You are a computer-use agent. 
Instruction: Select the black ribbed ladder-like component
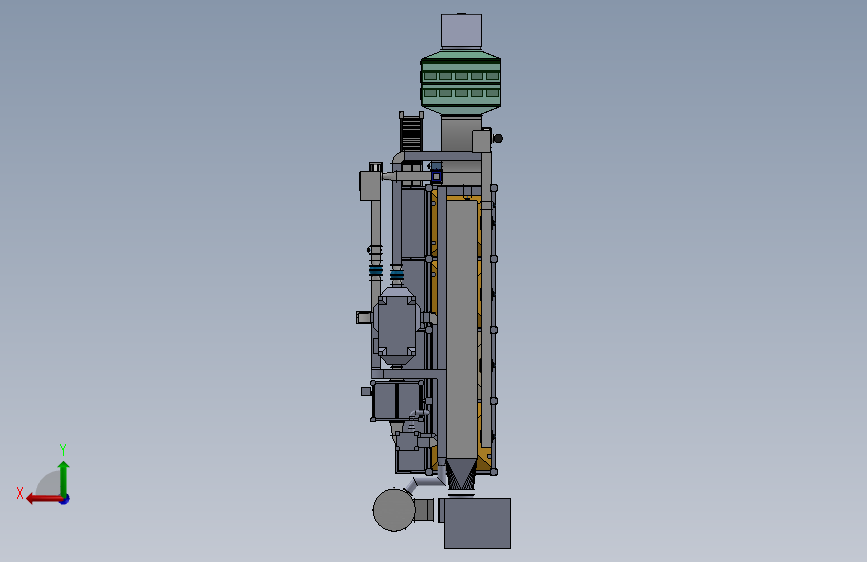click(x=411, y=132)
